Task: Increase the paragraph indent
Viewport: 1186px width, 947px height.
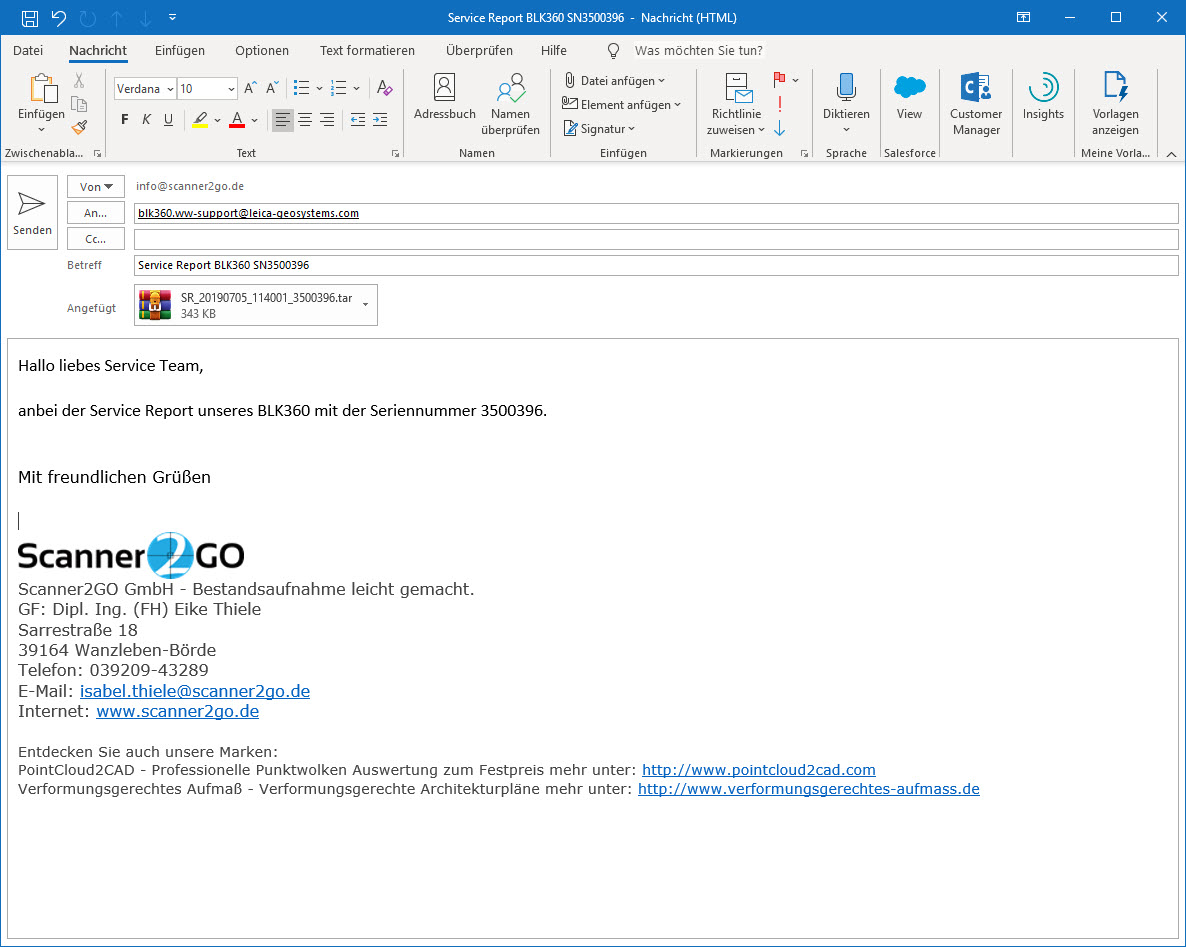Action: pos(380,120)
